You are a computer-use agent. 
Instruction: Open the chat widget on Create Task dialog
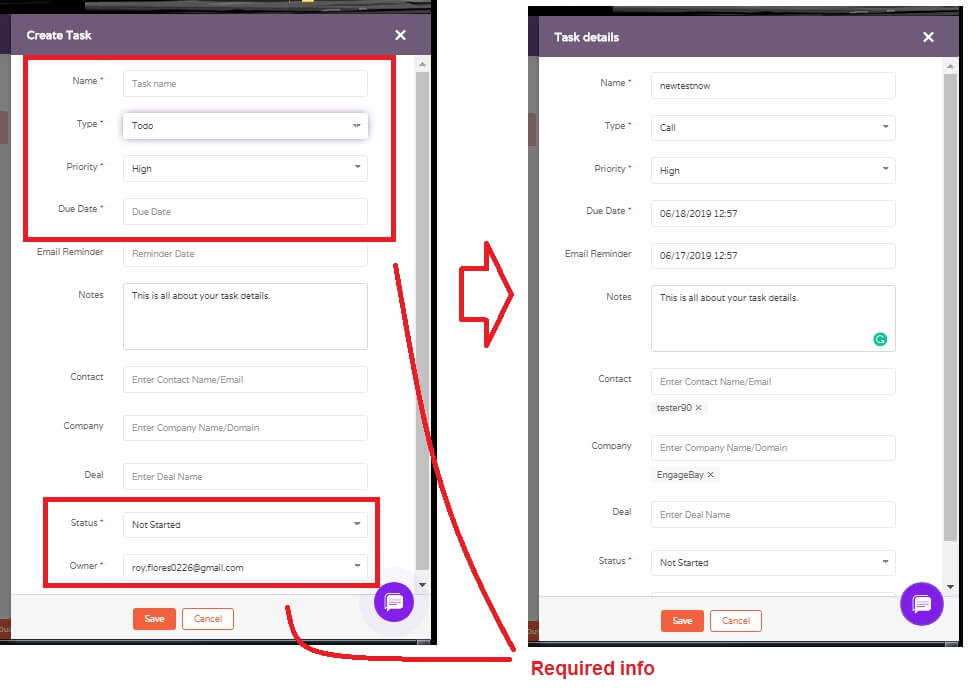click(x=393, y=602)
